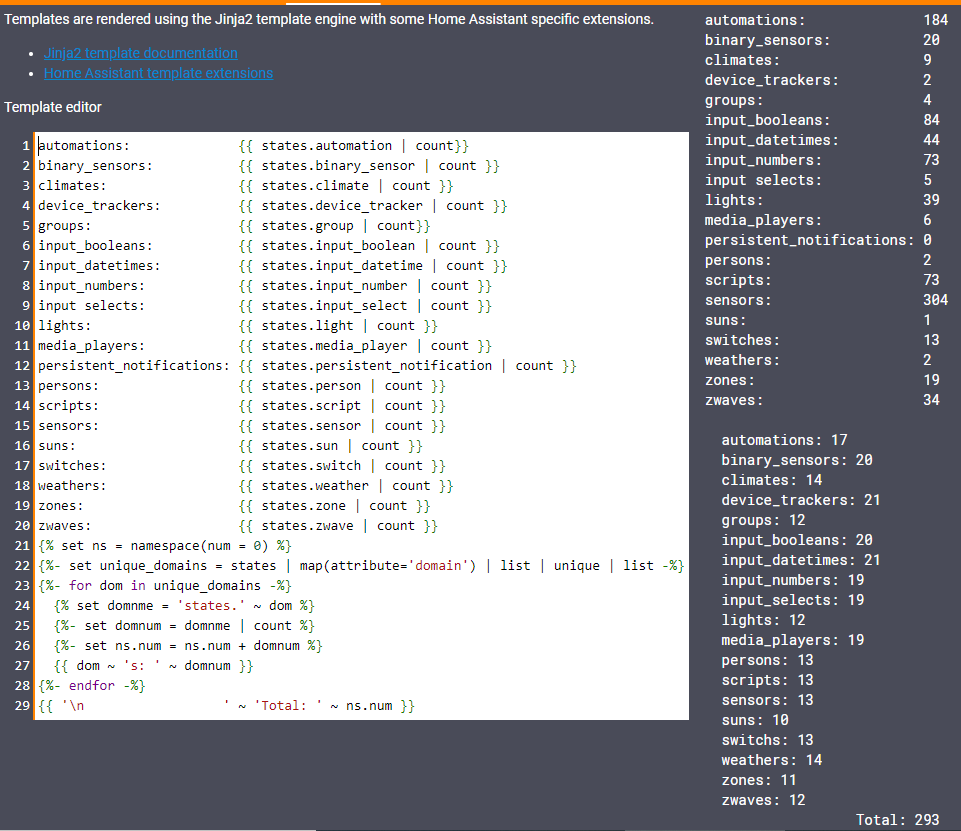961x831 pixels.
Task: Click 'input_datetimes:' label in the editor
Action: click(x=99, y=266)
